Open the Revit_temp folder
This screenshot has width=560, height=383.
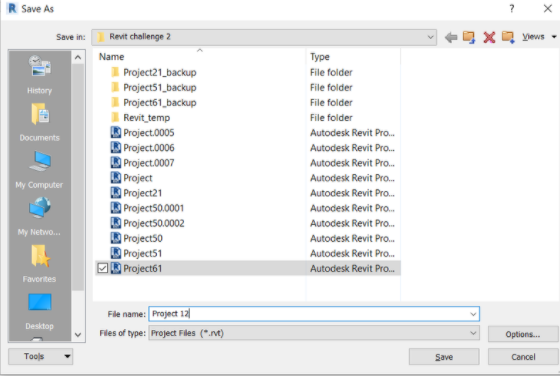coord(140,118)
